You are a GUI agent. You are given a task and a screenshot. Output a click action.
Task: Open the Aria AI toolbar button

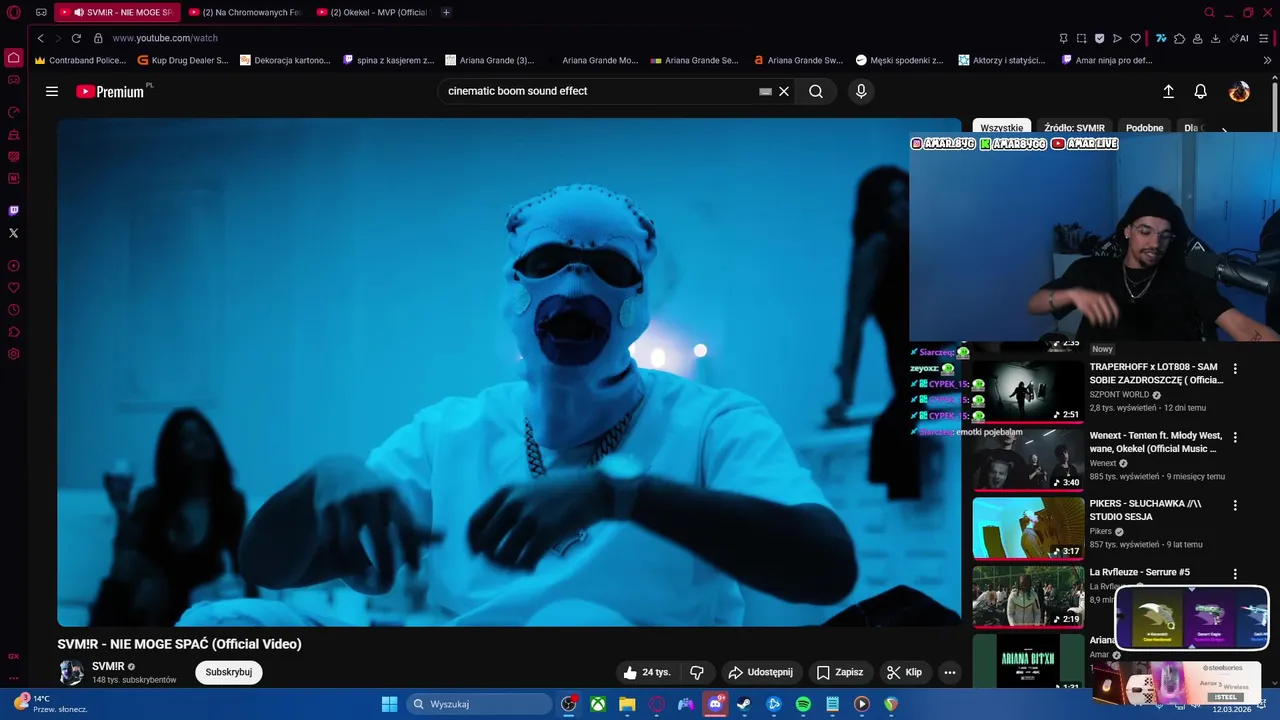(x=1239, y=38)
